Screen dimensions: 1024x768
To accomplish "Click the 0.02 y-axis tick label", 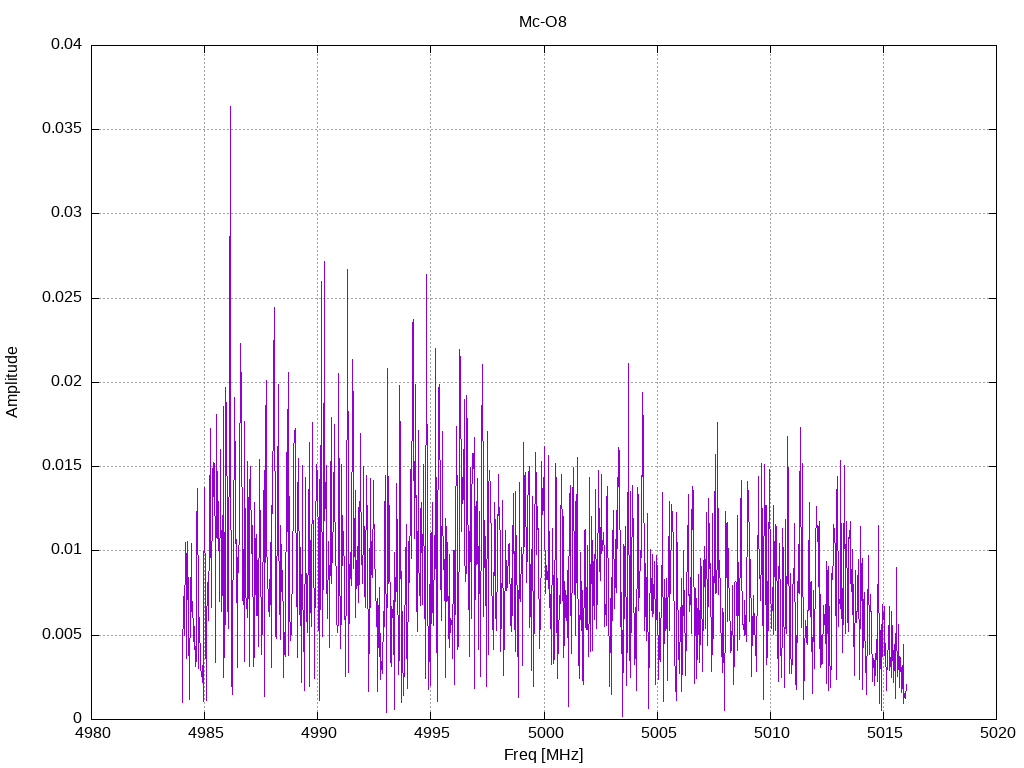I will click(66, 382).
